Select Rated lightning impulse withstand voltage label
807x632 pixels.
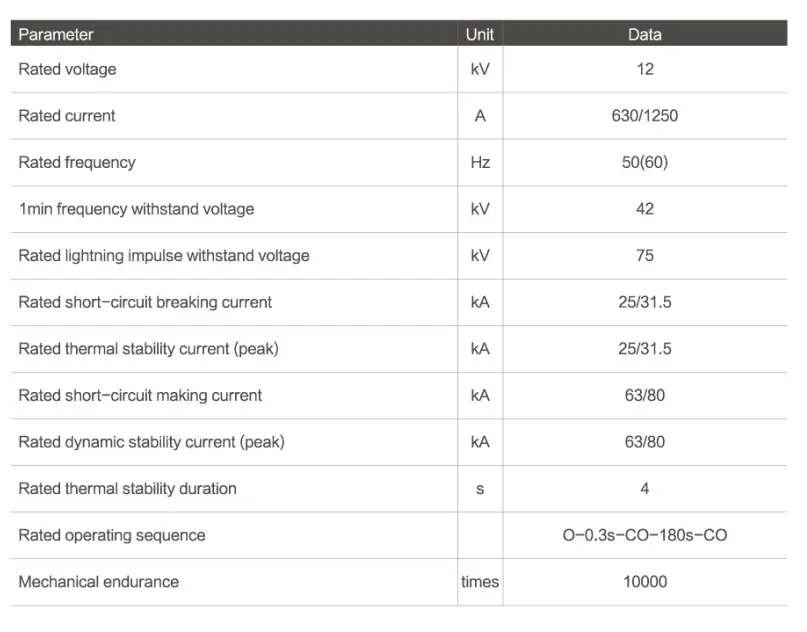coord(164,255)
